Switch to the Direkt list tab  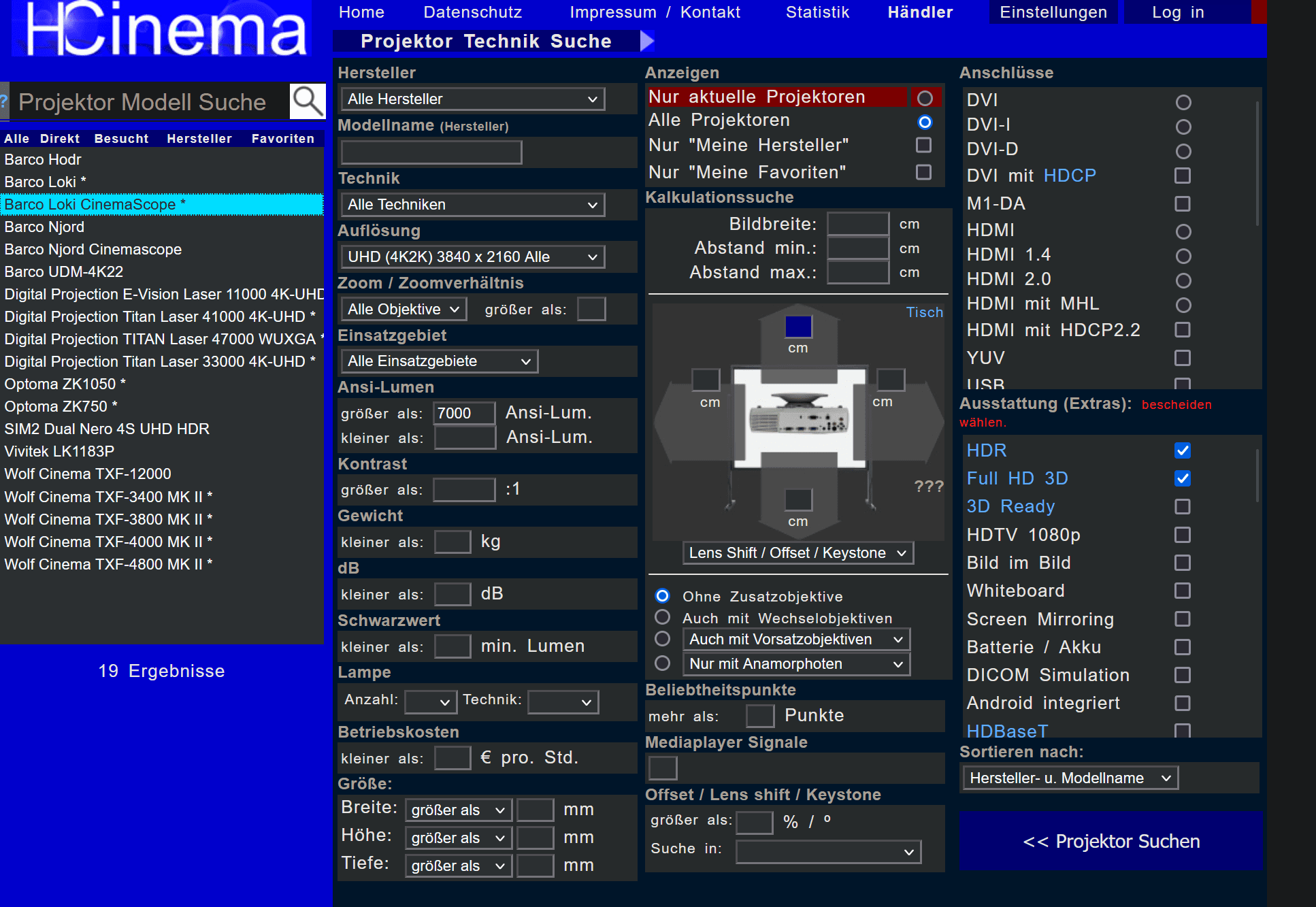[60, 139]
